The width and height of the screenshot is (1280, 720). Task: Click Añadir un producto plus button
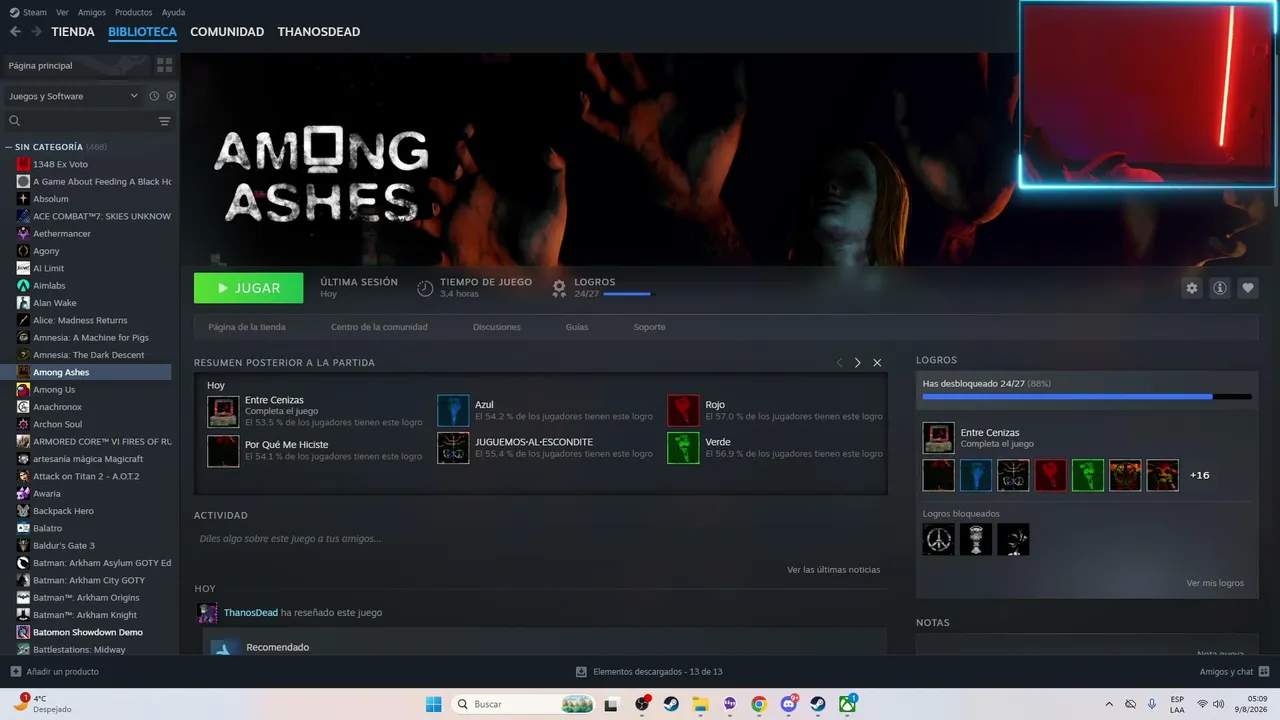15,672
